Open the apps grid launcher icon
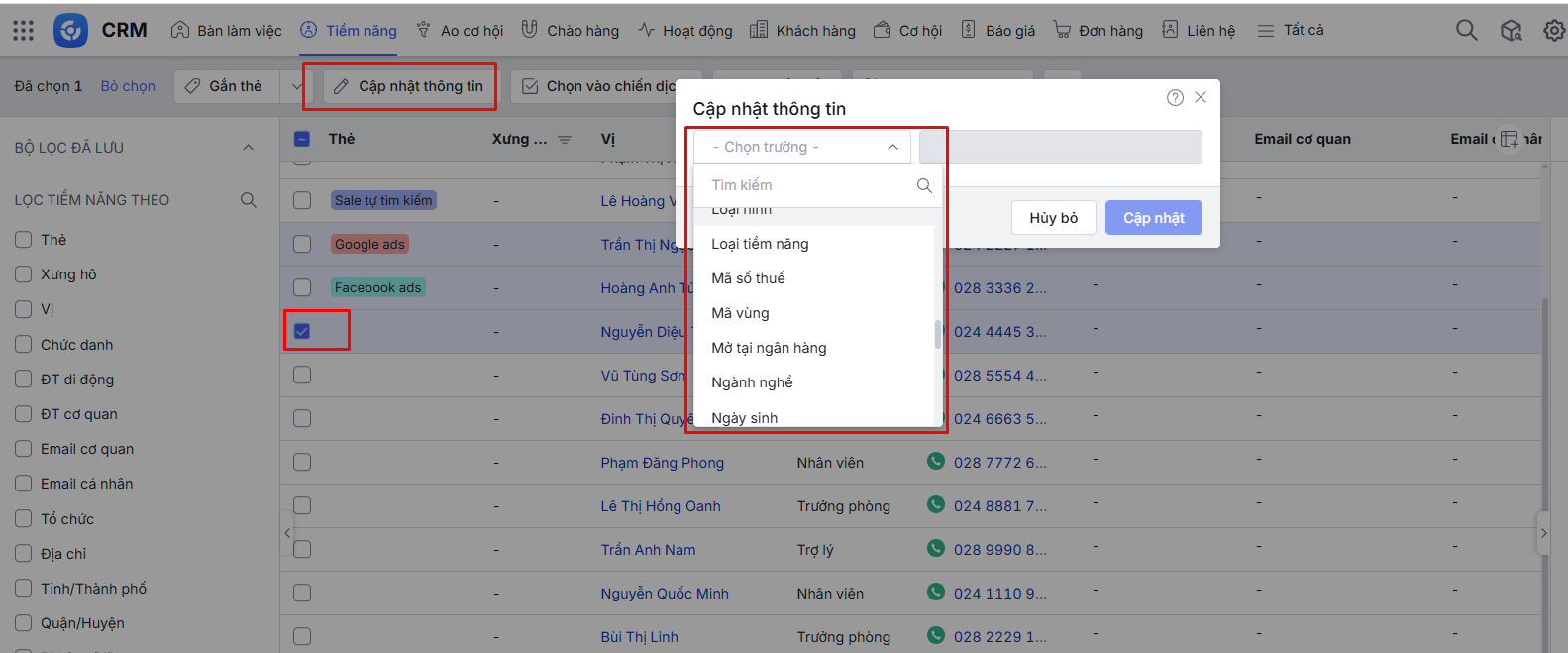Viewport: 1568px width, 653px height. (23, 31)
